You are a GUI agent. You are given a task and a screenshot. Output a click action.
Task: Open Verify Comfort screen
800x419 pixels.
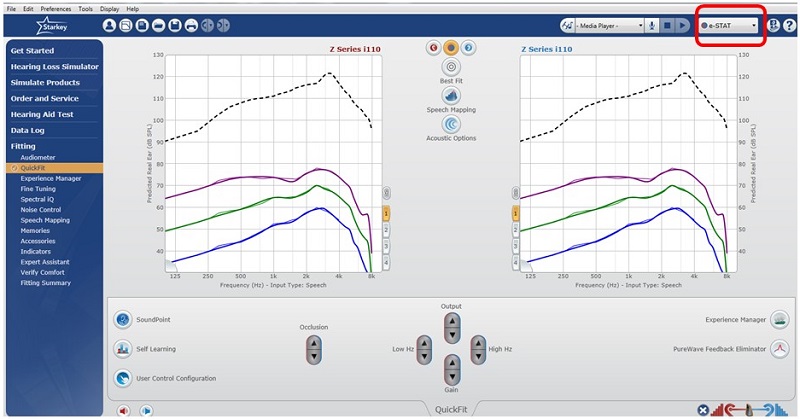coord(42,273)
